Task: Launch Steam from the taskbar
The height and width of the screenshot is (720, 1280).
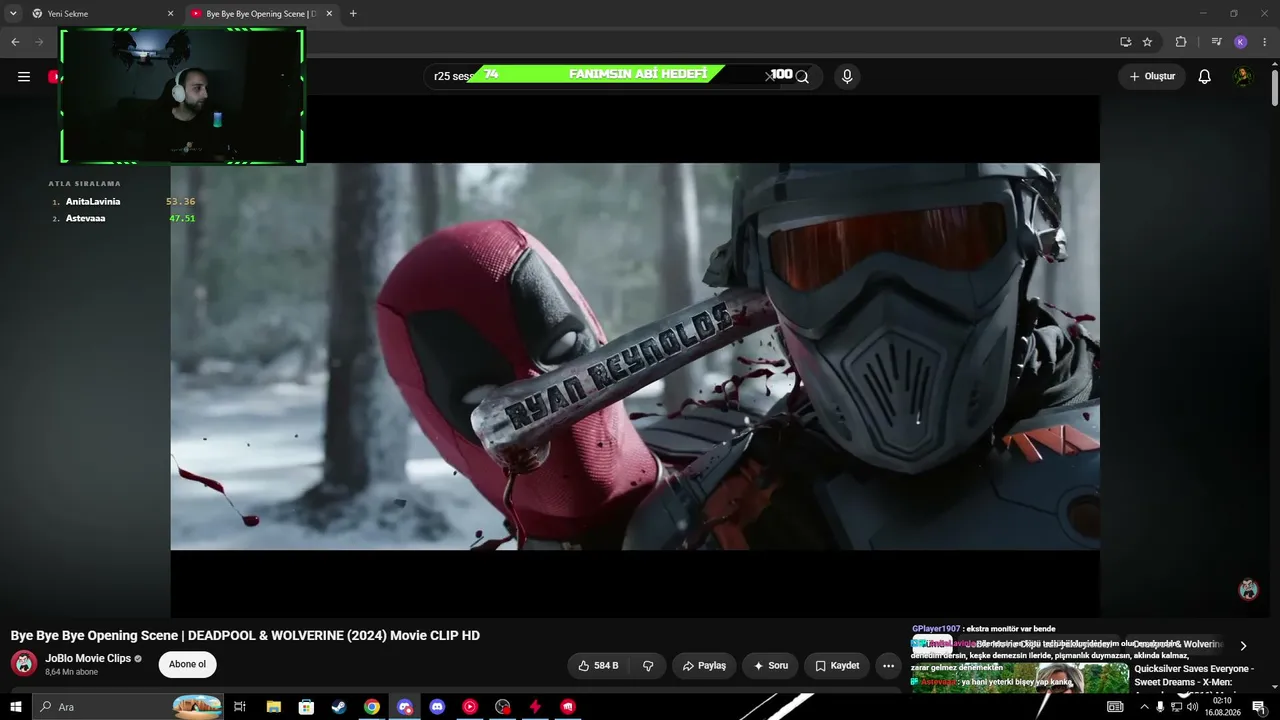Action: click(339, 707)
